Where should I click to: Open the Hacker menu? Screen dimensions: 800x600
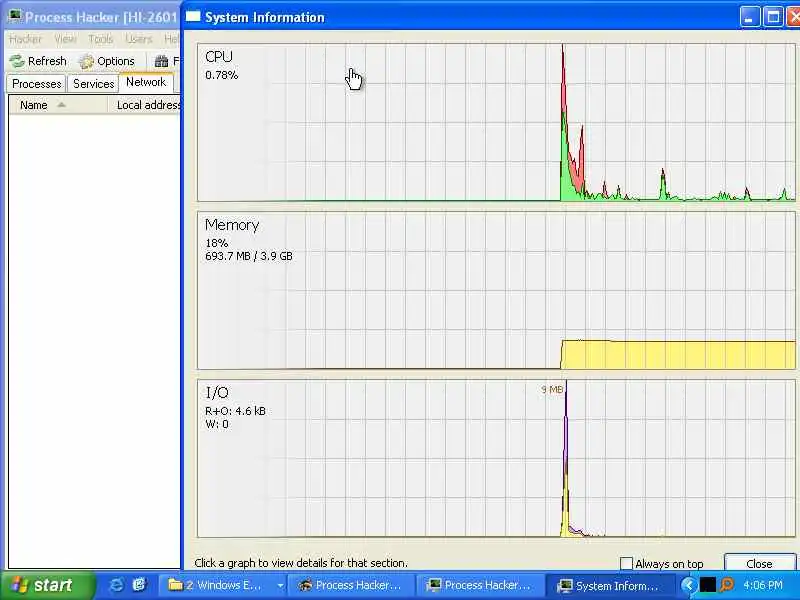[25, 39]
